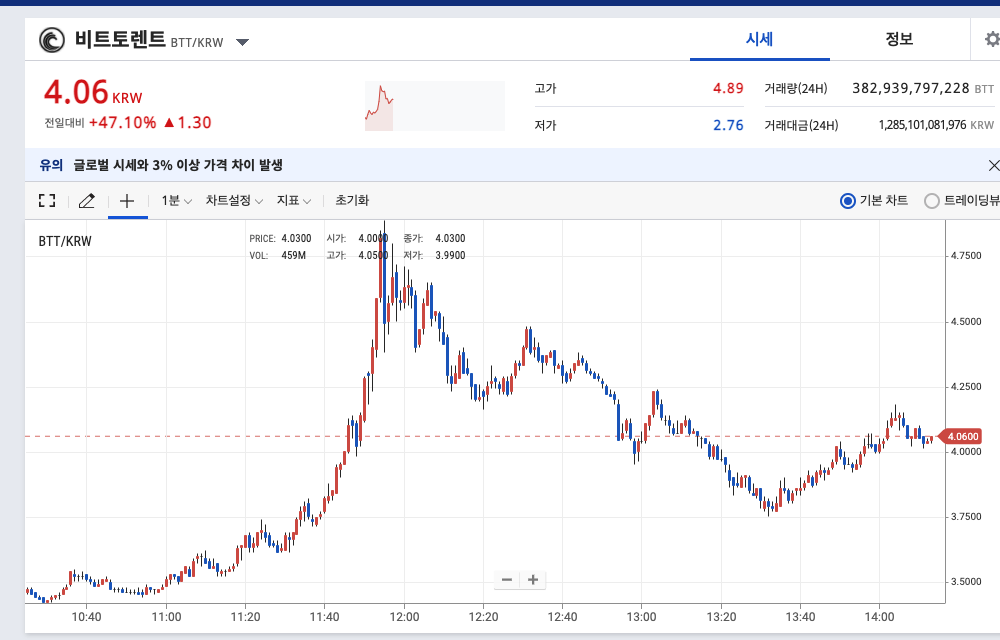Click the ▲1.30 price change amount
Viewport: 1000px width, 640px height.
coord(188,122)
